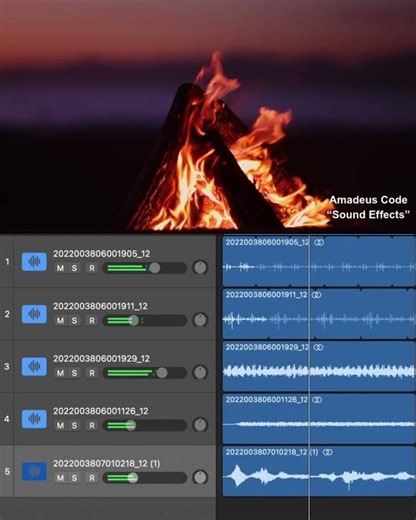The width and height of the screenshot is (416, 520).
Task: Click loop icon on region 2022003806001905_12
Action: (x=319, y=242)
